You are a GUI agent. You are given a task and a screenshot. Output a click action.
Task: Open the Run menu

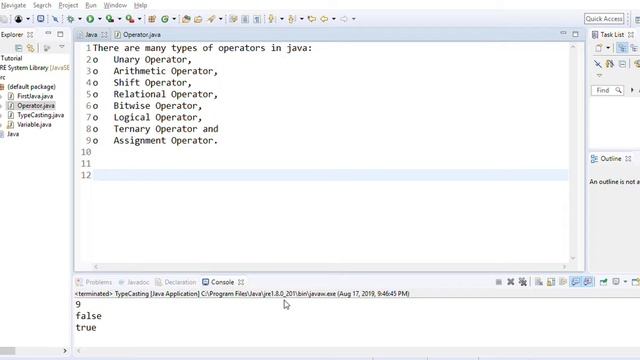(x=91, y=5)
